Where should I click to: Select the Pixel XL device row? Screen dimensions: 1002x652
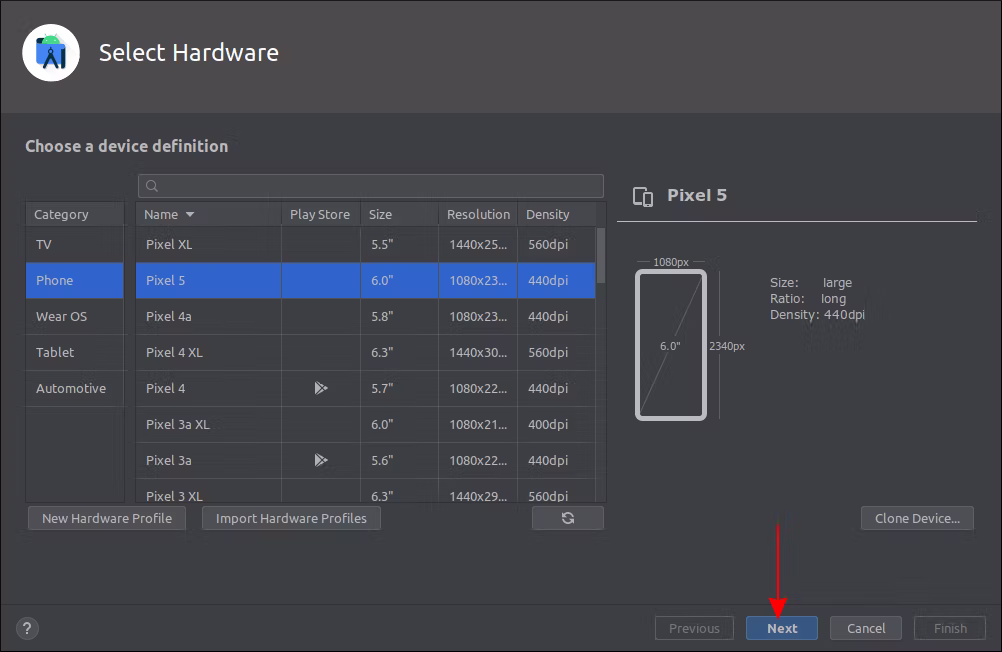pyautogui.click(x=366, y=244)
